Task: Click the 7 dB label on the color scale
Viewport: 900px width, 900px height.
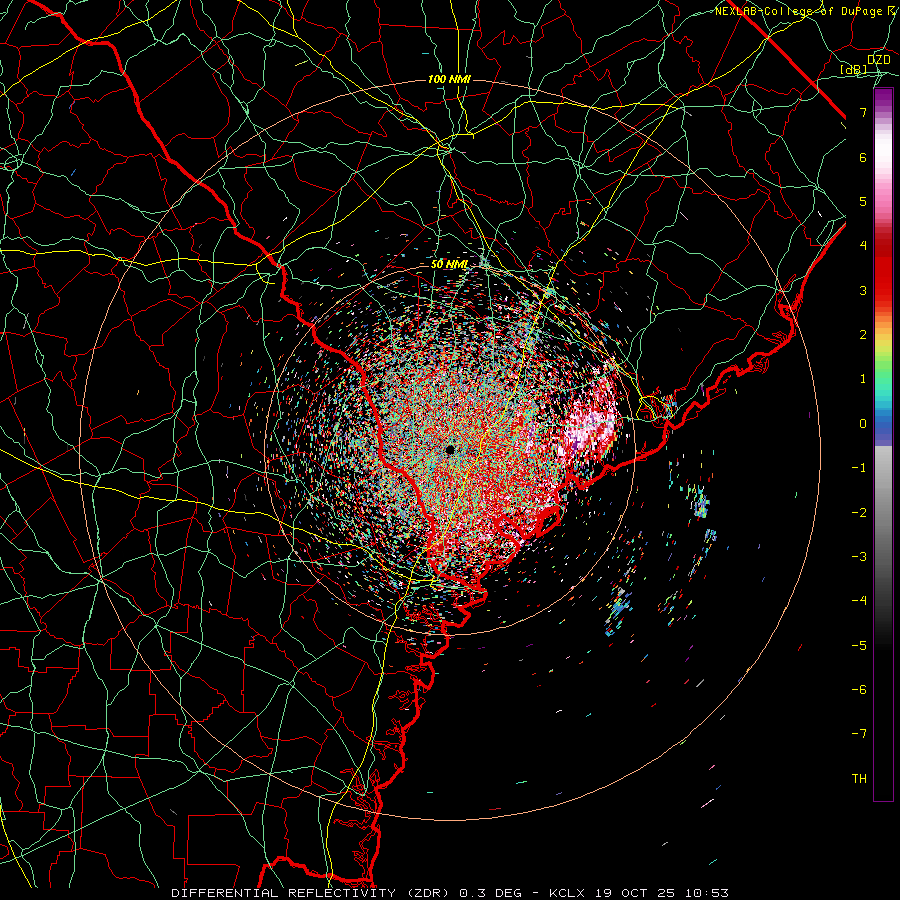Action: [x=863, y=112]
